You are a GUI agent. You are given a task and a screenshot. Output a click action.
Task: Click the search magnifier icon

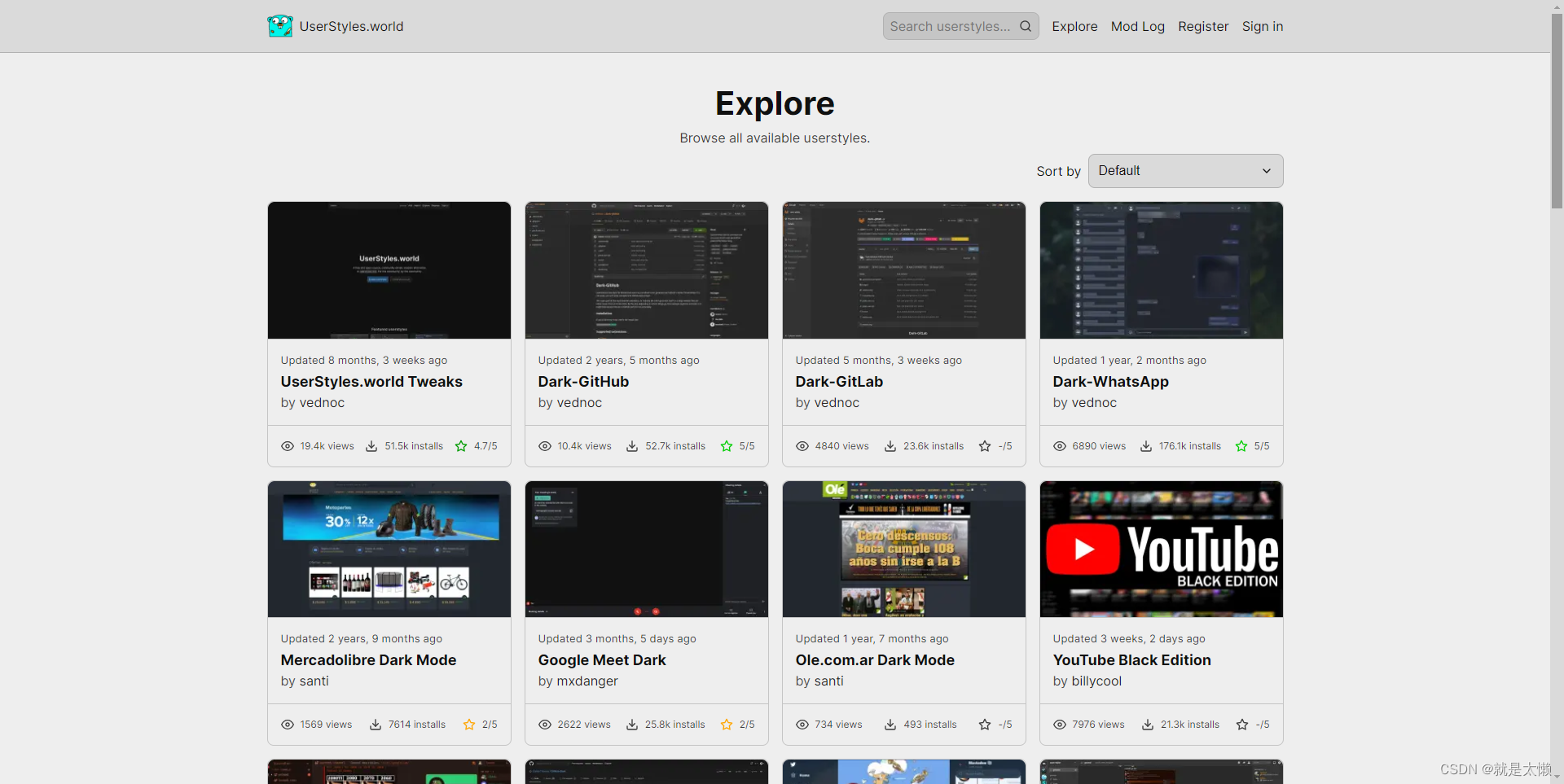click(x=1026, y=26)
